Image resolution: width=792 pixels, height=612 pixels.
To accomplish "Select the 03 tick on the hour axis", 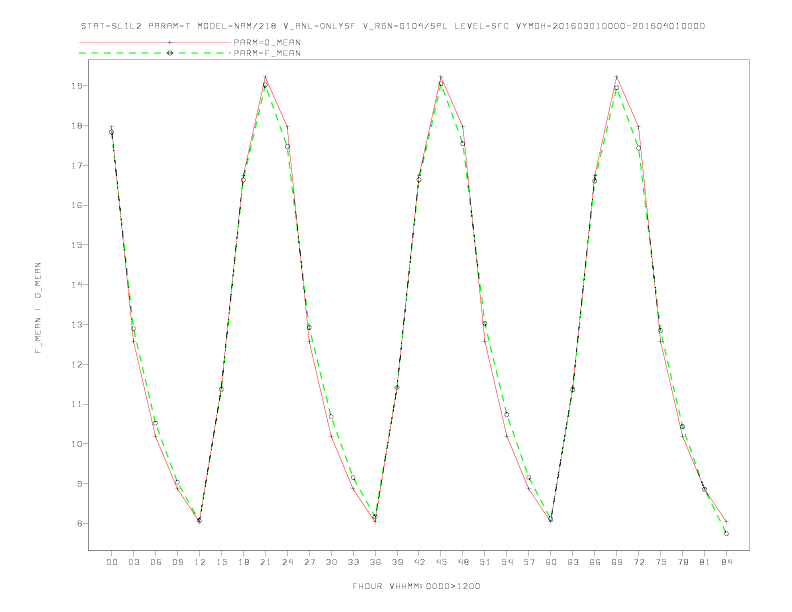I will tap(133, 562).
